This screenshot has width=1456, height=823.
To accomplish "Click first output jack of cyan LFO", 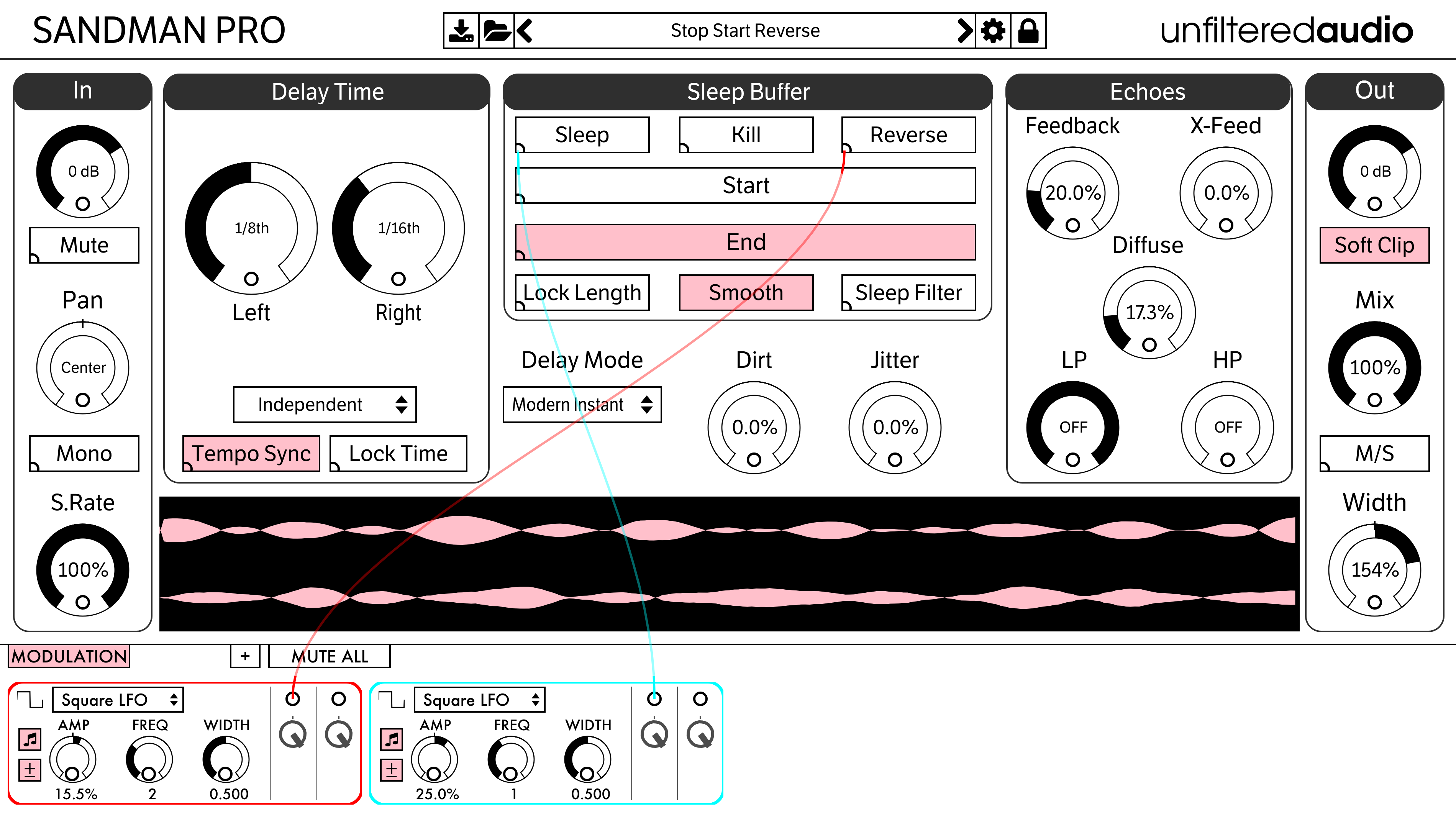I will point(654,698).
